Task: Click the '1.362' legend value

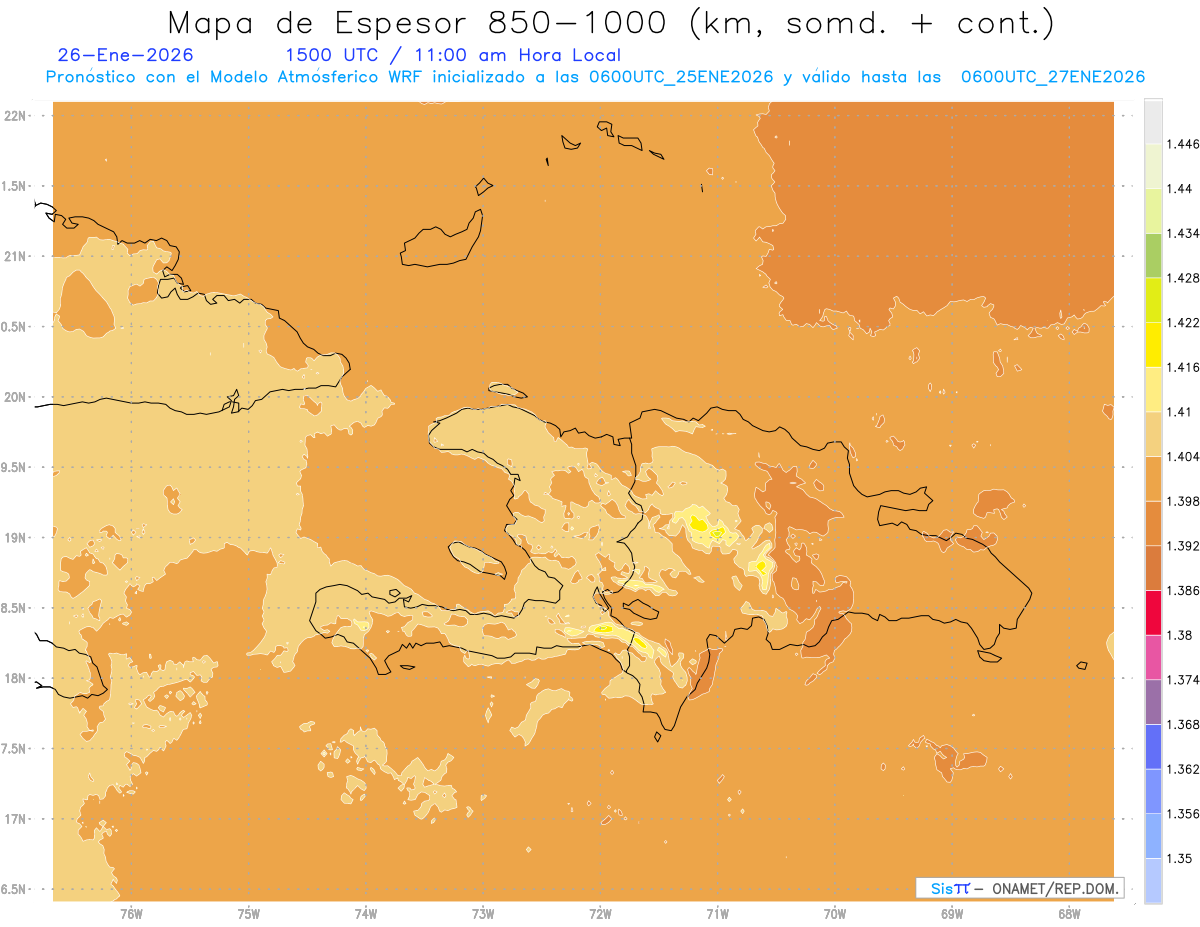Action: [x=1184, y=769]
